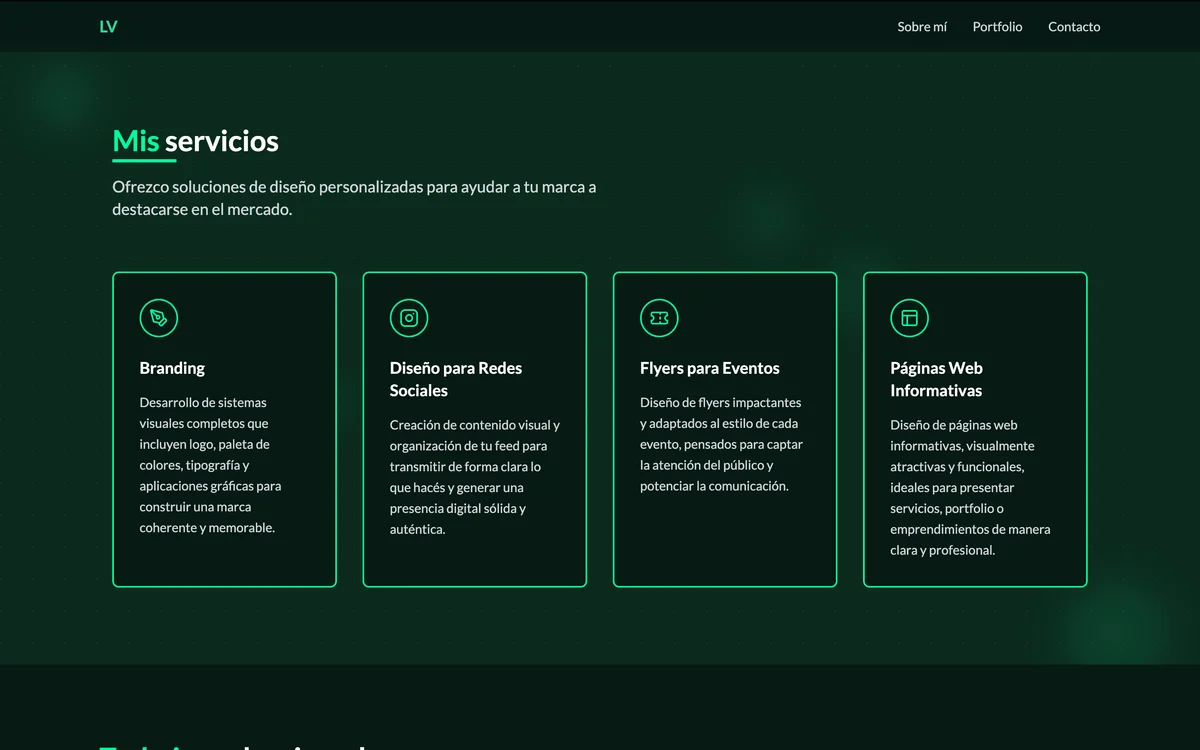Open the Contacto navigation link
Image resolution: width=1200 pixels, height=750 pixels.
coord(1074,27)
